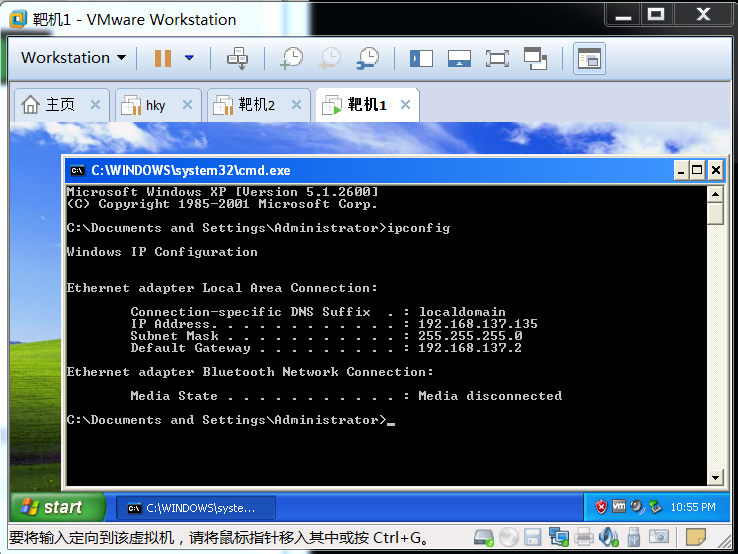Click the command prompt input line
The height and width of the screenshot is (554, 738).
point(231,420)
